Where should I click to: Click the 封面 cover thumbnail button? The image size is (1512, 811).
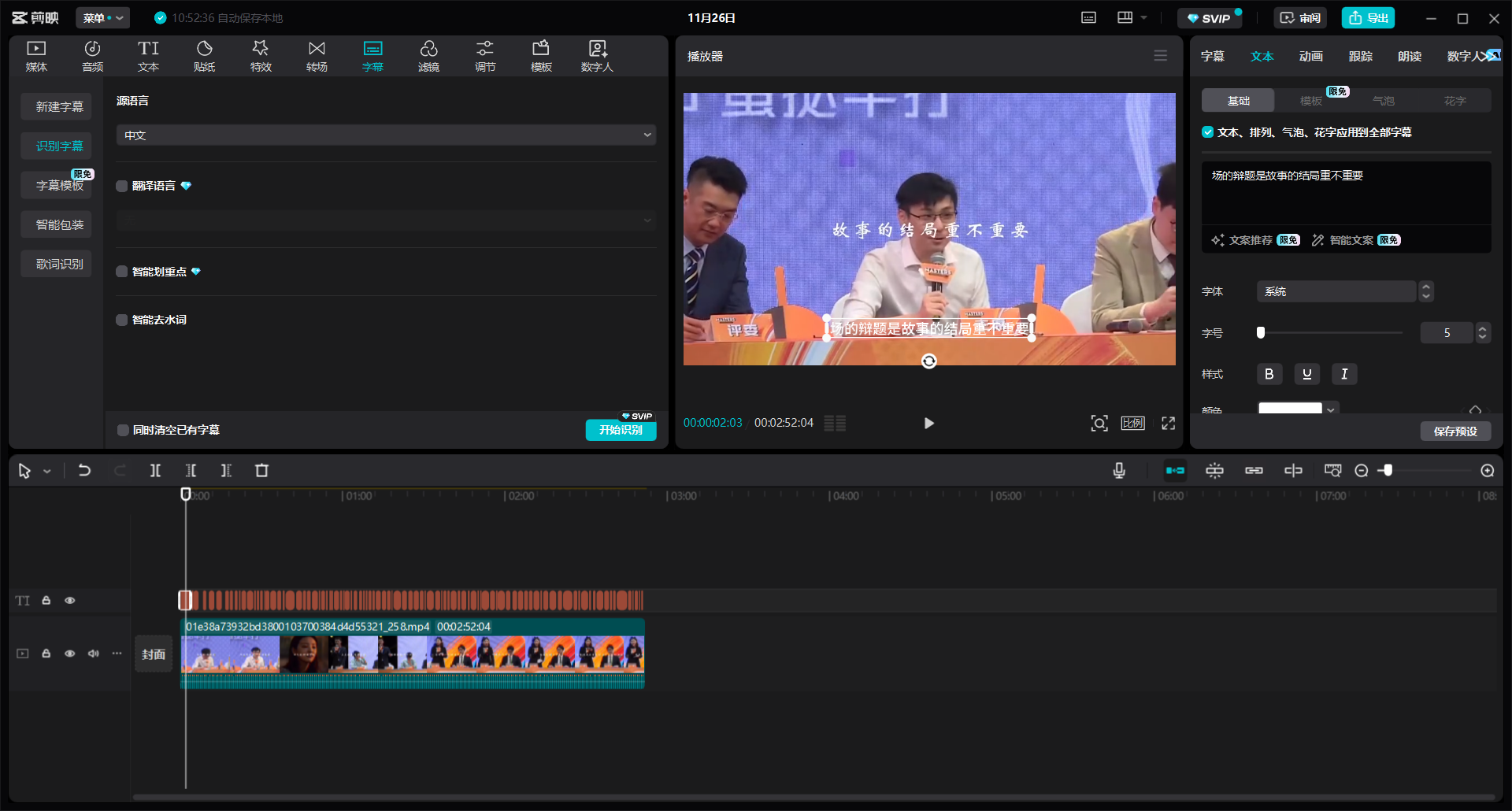[x=154, y=654]
